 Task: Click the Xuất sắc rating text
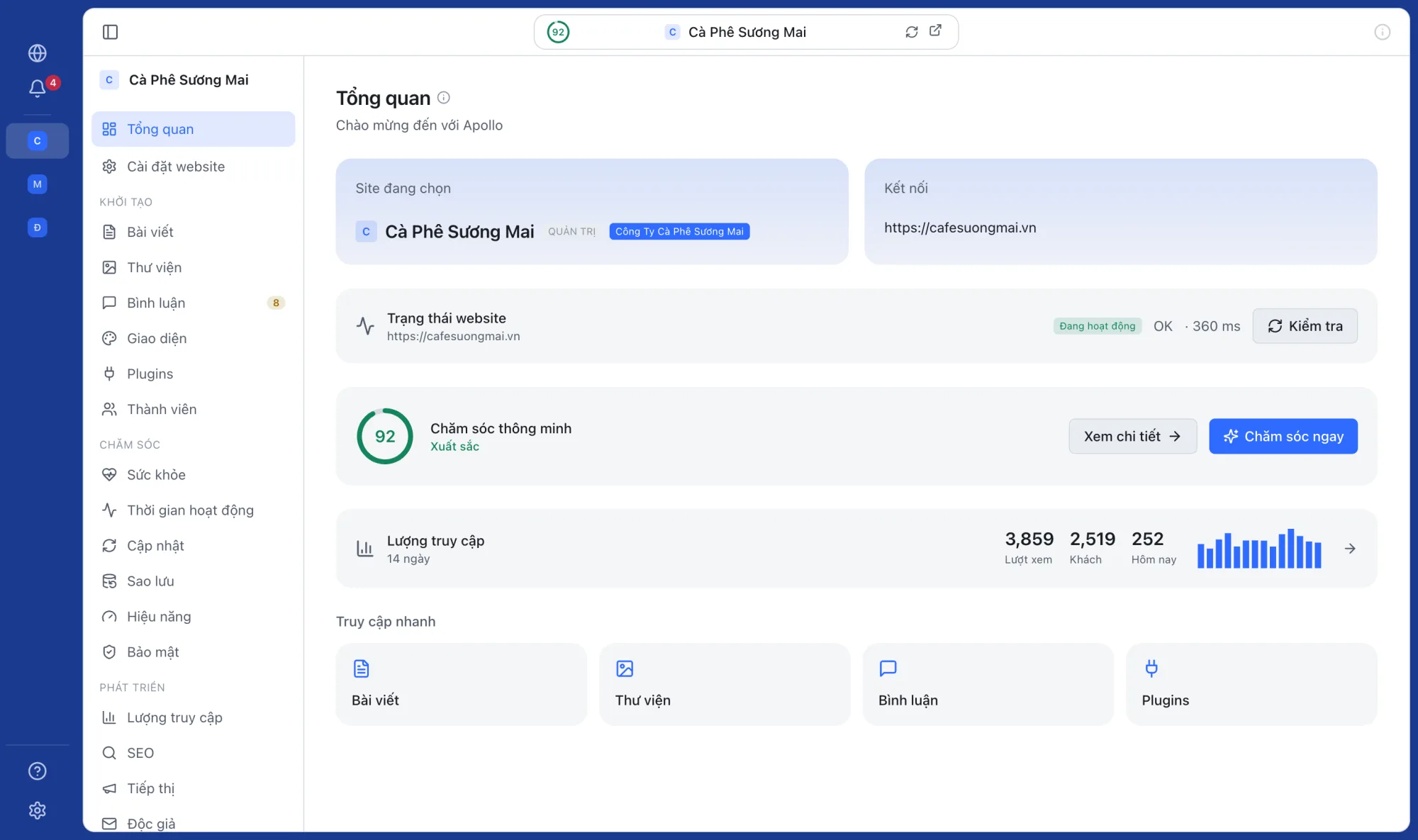pyautogui.click(x=455, y=447)
